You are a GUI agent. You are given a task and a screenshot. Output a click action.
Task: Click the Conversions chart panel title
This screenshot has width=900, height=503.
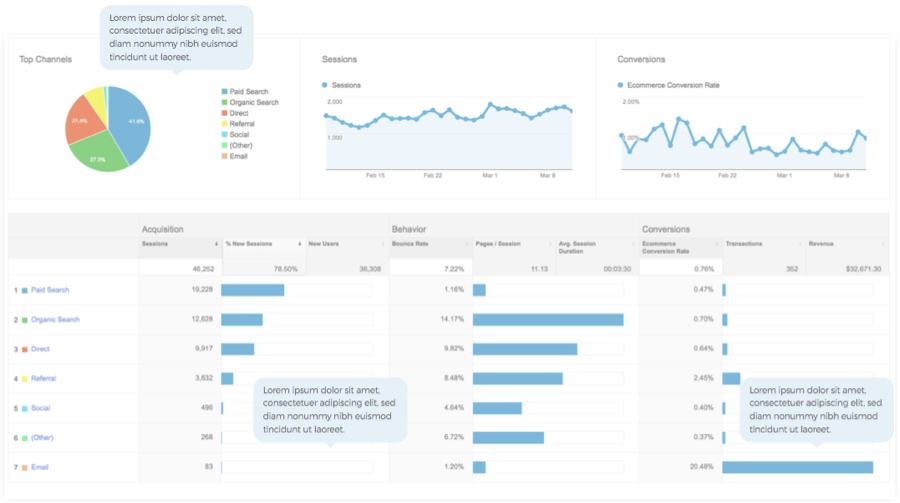coord(641,59)
